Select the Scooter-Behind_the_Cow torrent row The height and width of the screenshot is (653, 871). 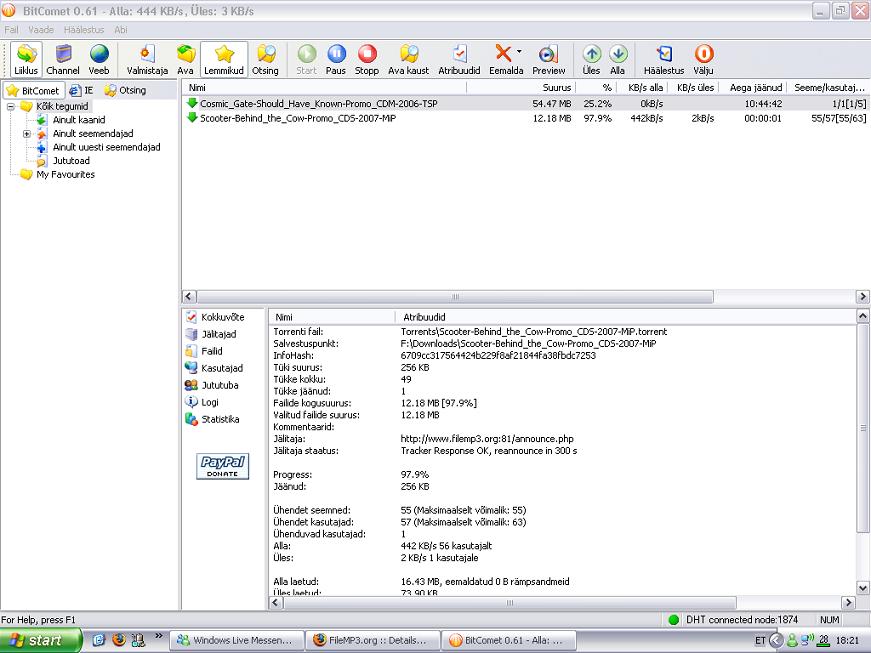(525, 118)
